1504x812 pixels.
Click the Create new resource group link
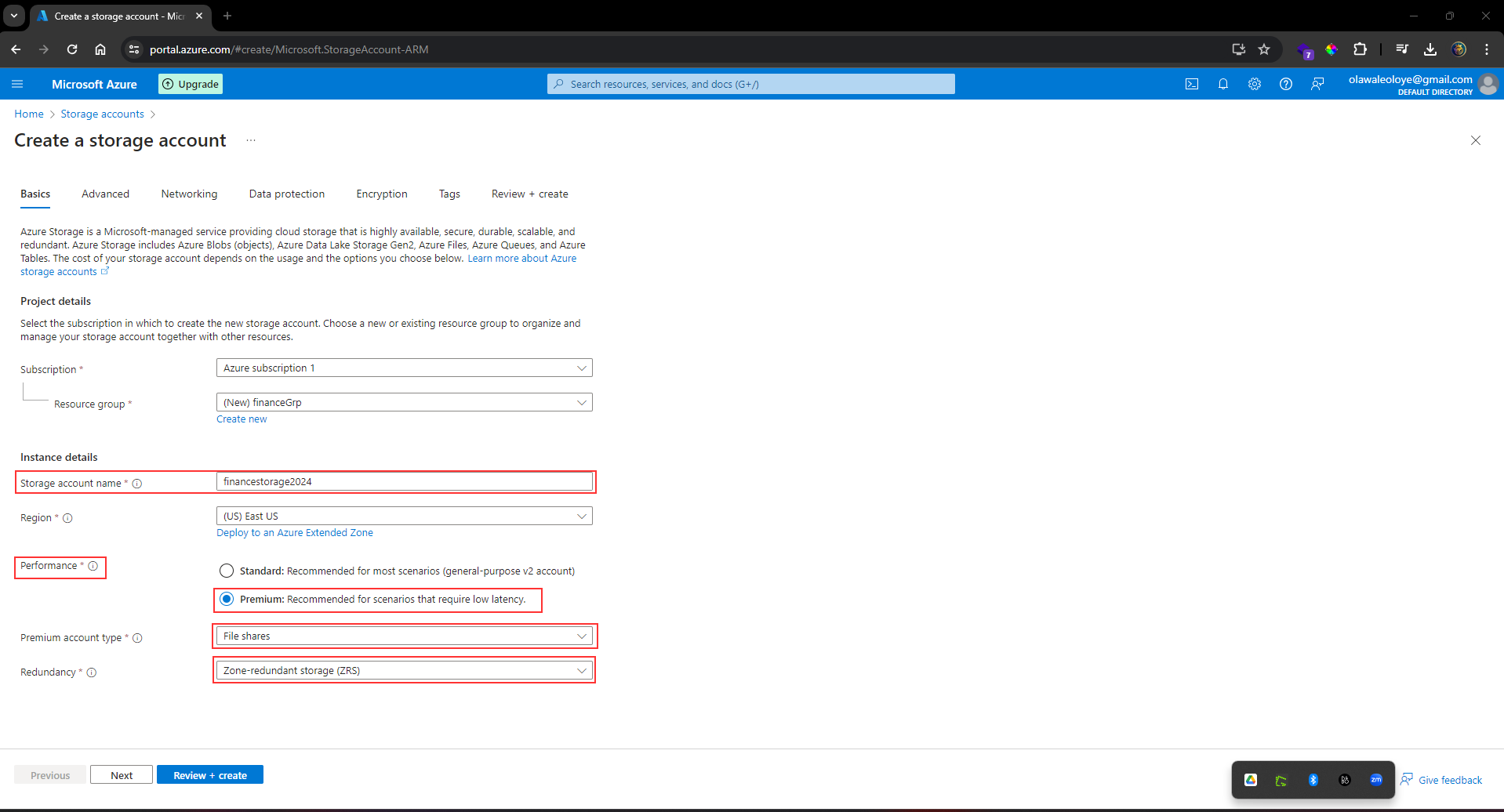tap(242, 419)
